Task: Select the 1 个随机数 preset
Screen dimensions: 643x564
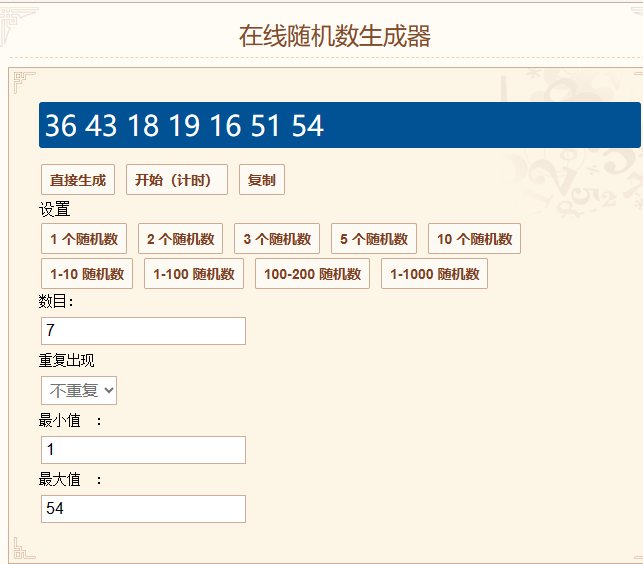Action: click(x=84, y=239)
